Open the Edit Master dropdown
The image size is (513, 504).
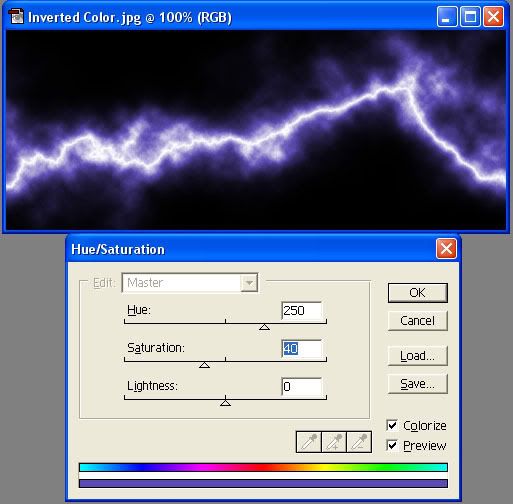(190, 283)
